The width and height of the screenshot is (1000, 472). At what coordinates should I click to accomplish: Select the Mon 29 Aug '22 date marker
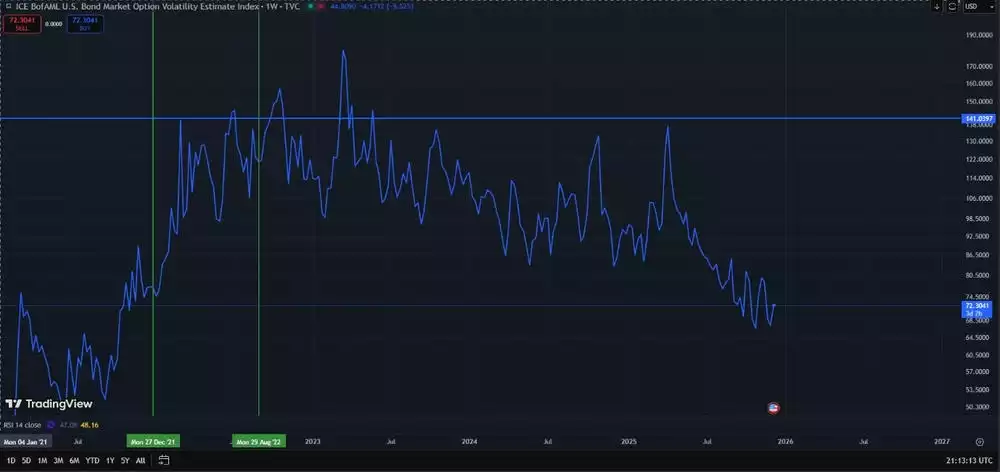[x=259, y=441]
